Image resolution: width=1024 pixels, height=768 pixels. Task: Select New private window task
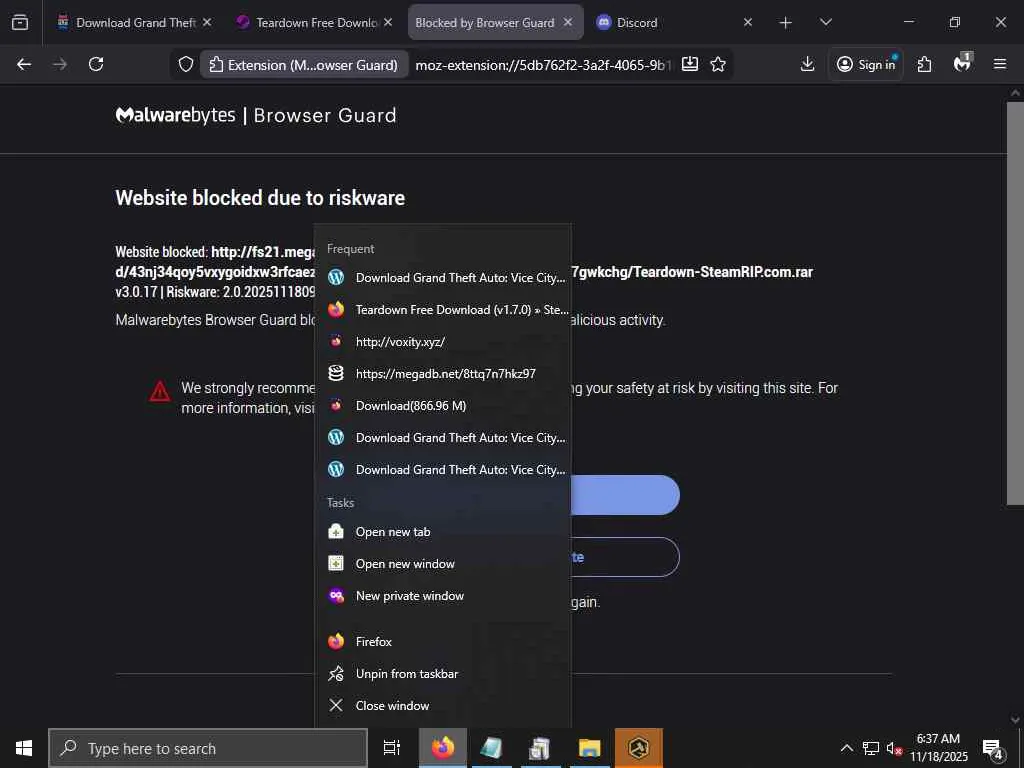[x=443, y=596]
